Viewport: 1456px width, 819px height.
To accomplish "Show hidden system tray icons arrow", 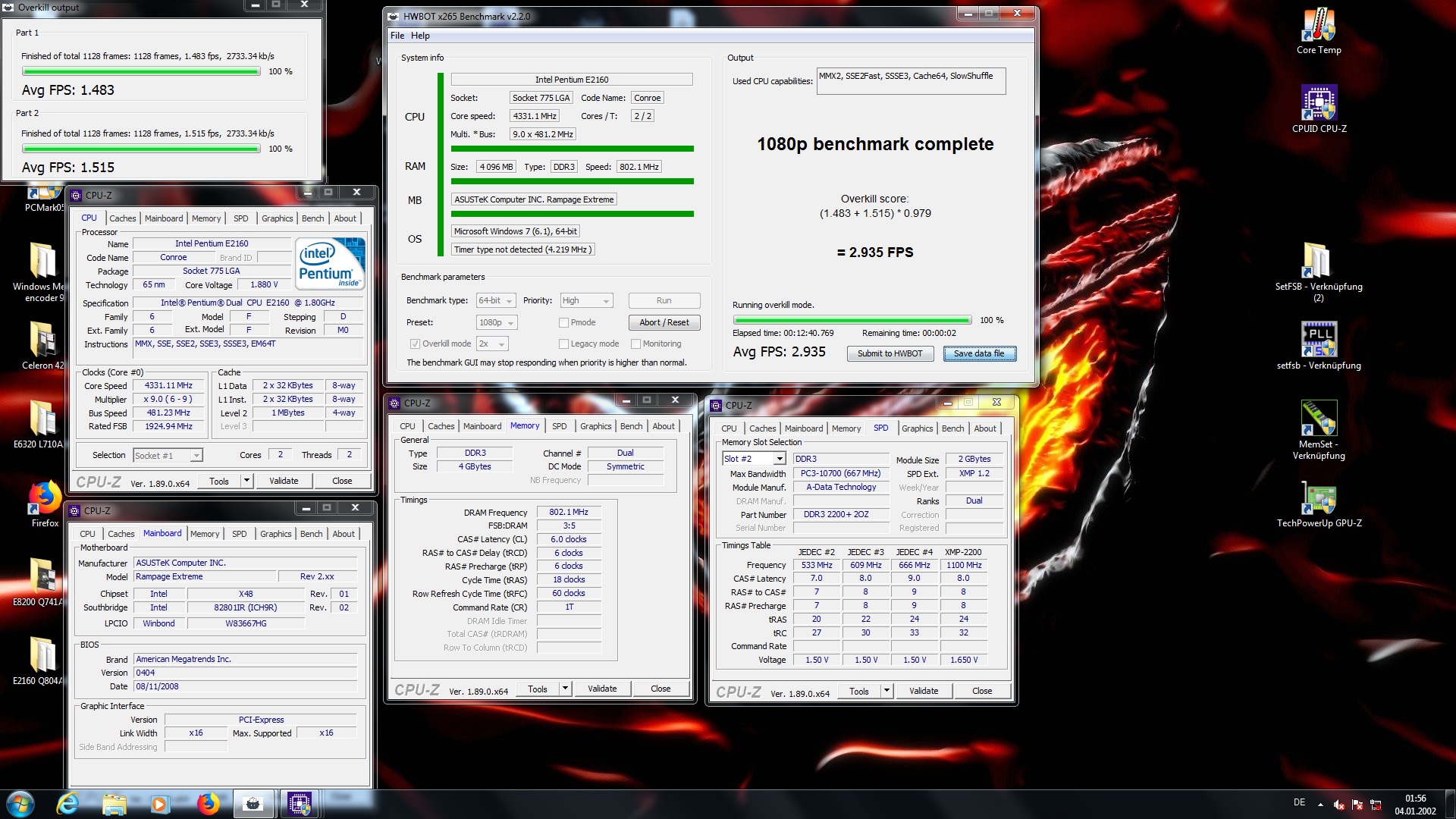I will (x=1320, y=805).
